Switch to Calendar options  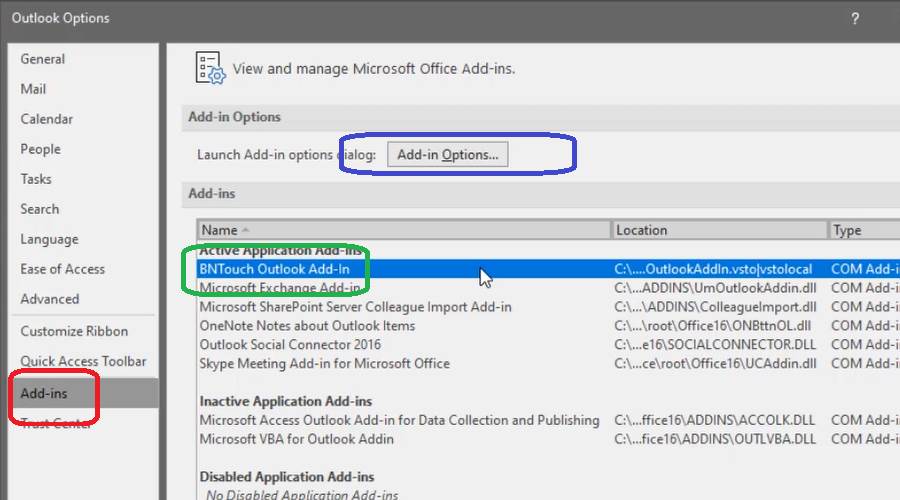(x=46, y=119)
